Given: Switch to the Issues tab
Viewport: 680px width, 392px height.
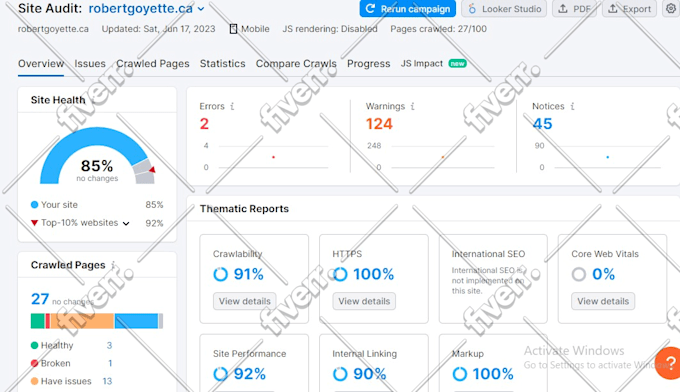Looking at the screenshot, I should pos(90,64).
